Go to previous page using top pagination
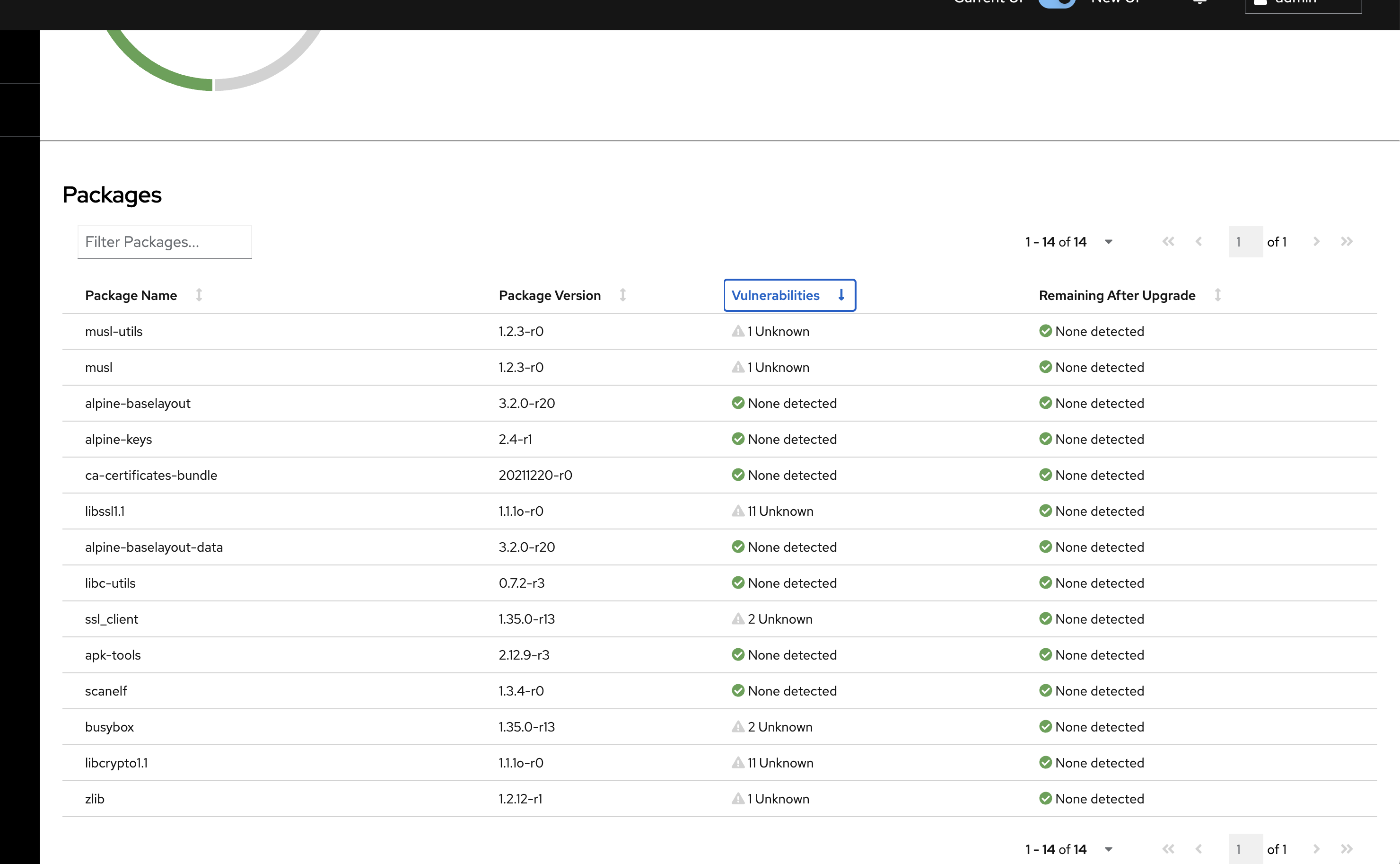Screen dimensions: 1400x864 coord(1199,242)
